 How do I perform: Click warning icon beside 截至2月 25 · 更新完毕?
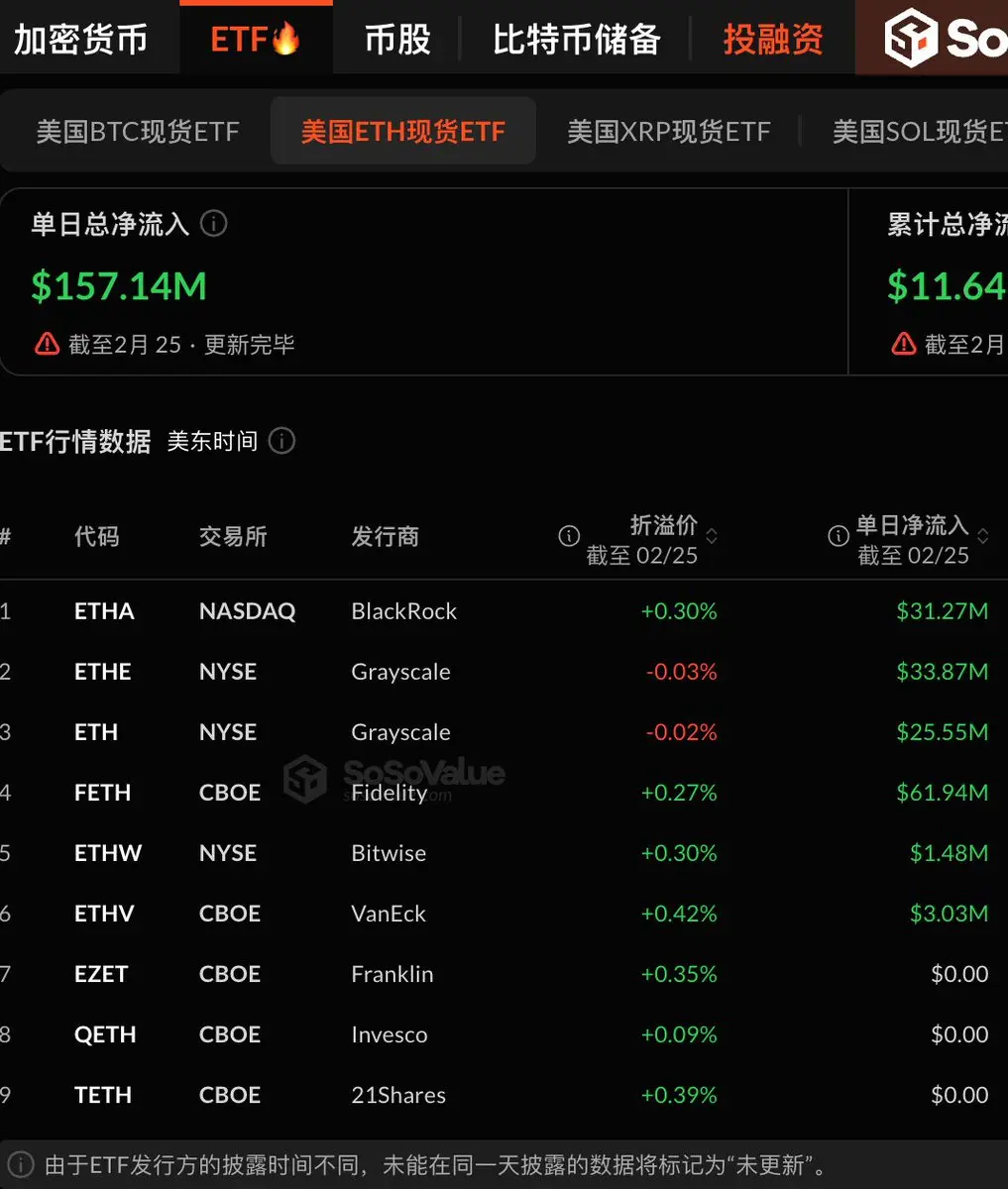pyautogui.click(x=47, y=344)
